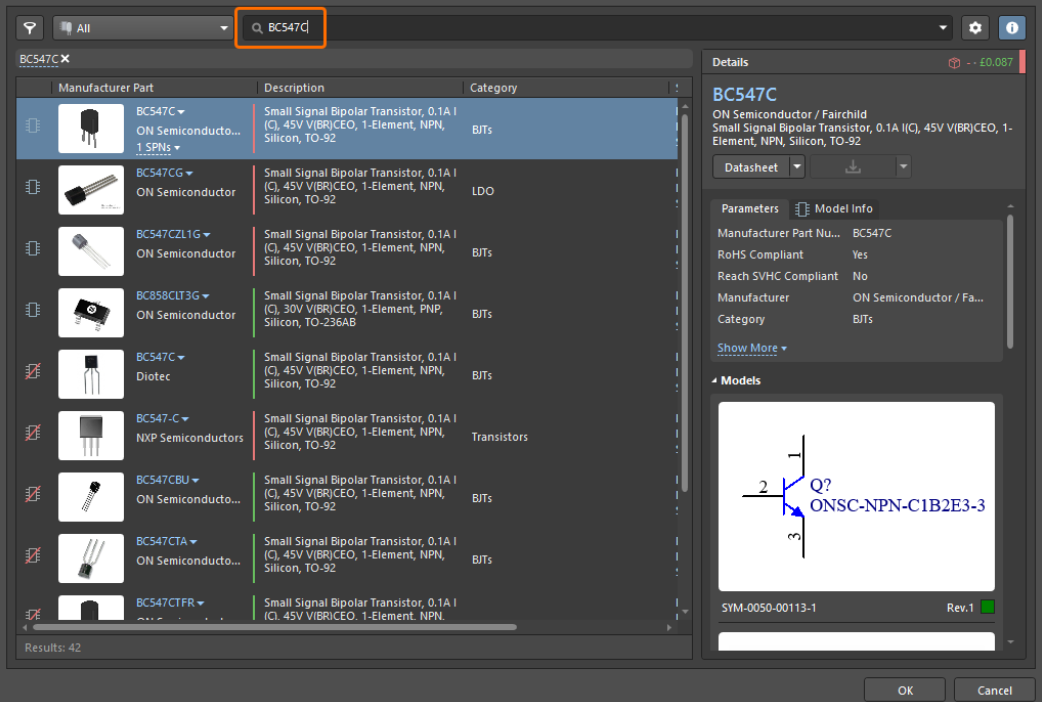Viewport: 1042px width, 702px height.
Task: Open the BC858CLT3G part name dropdown
Action: tap(205, 296)
